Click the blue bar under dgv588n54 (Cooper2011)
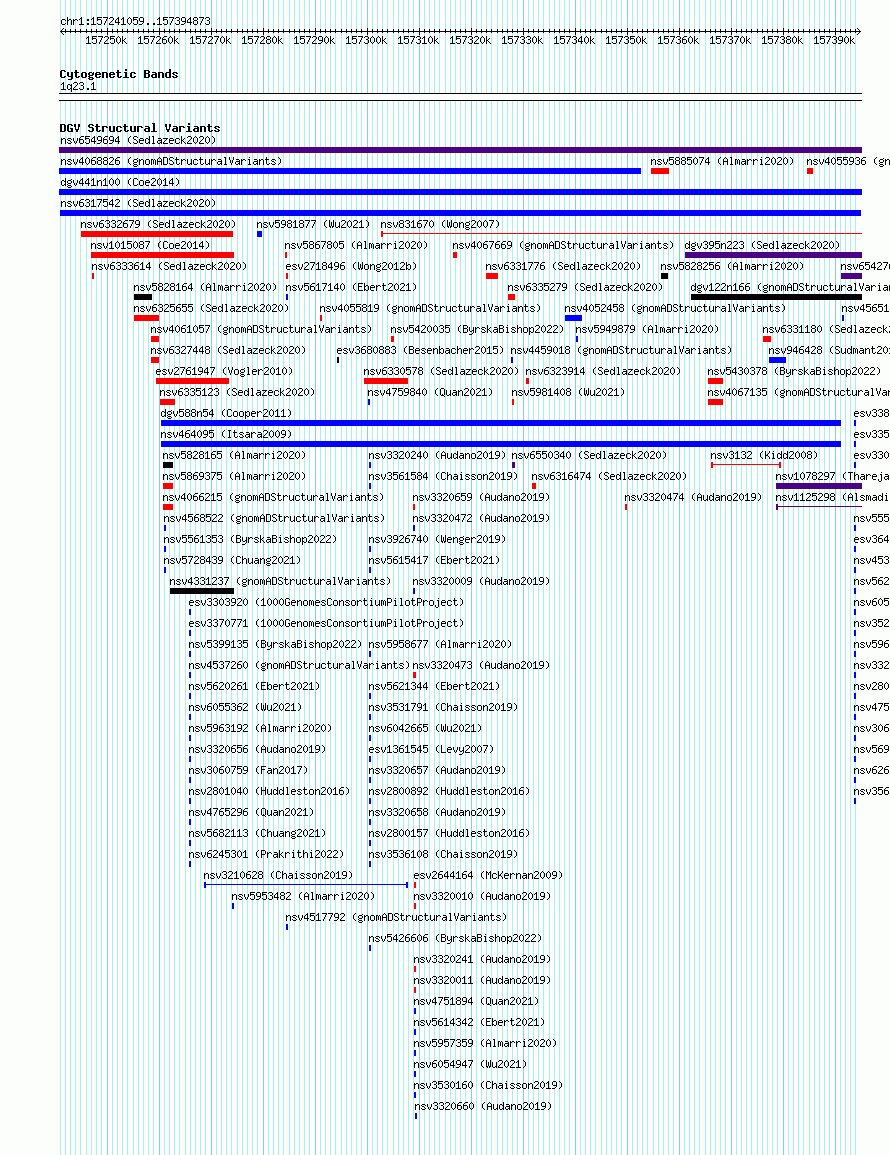 (501, 423)
